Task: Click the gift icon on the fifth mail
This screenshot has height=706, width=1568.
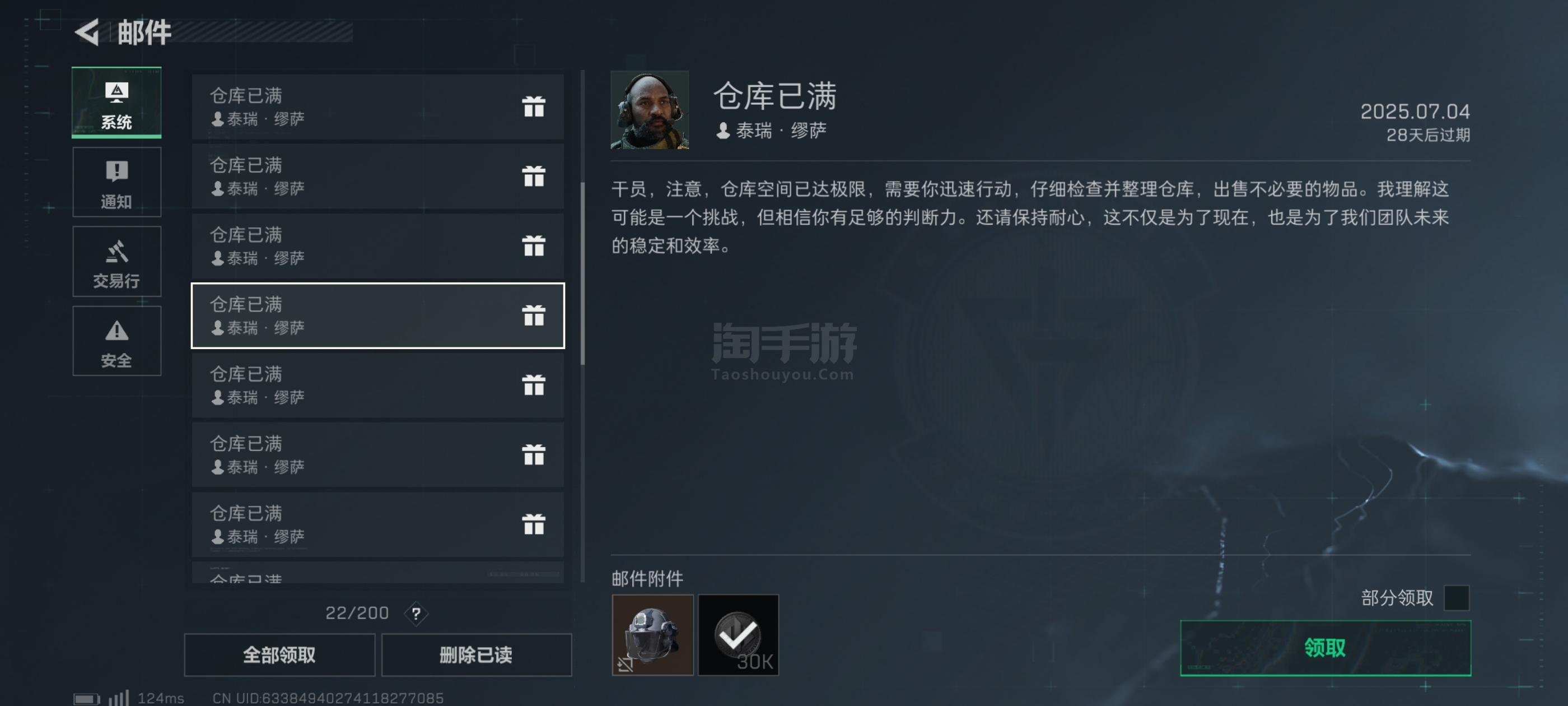Action: pos(533,385)
